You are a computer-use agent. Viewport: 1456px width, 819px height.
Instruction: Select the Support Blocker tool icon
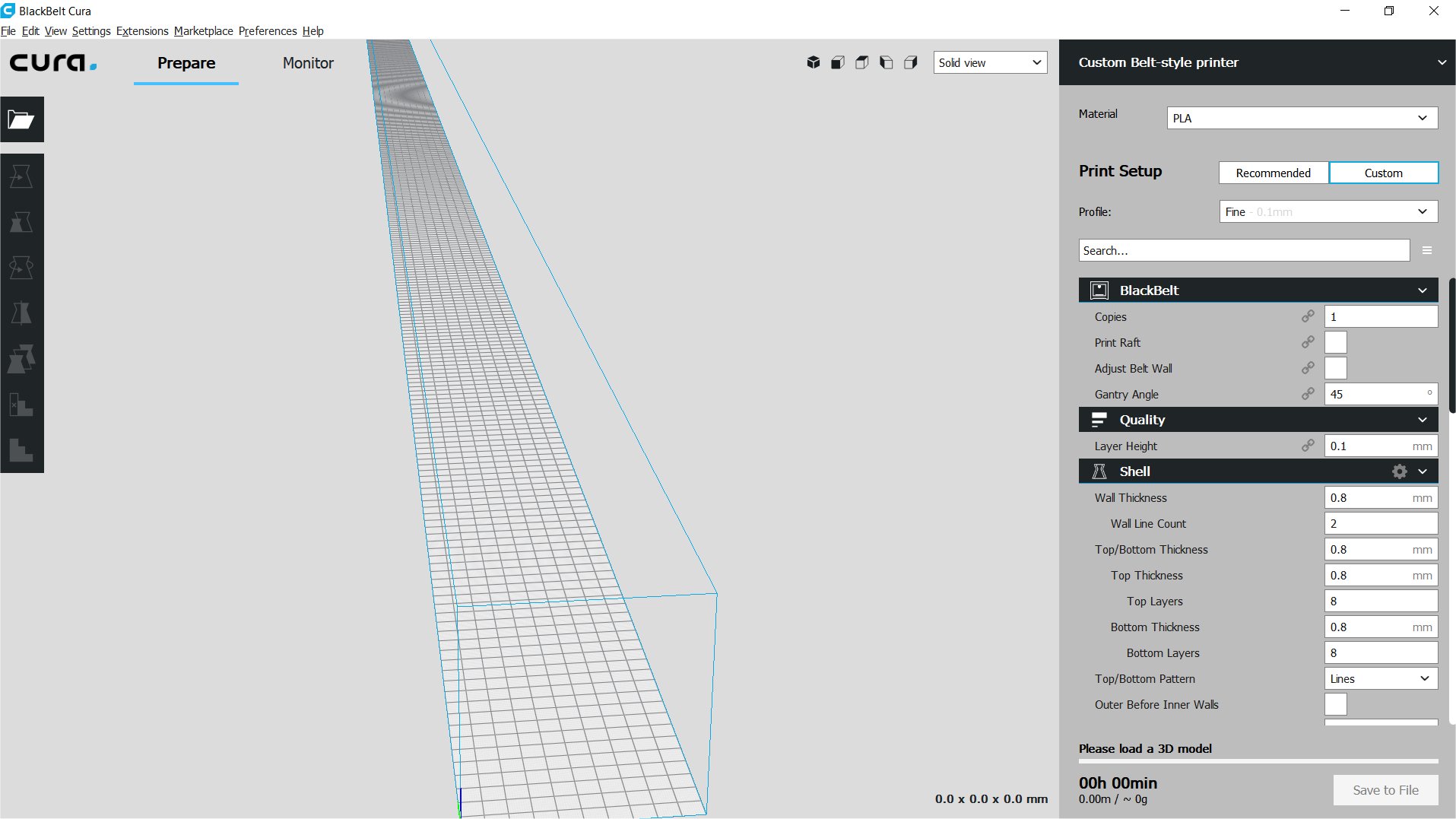coord(21,405)
